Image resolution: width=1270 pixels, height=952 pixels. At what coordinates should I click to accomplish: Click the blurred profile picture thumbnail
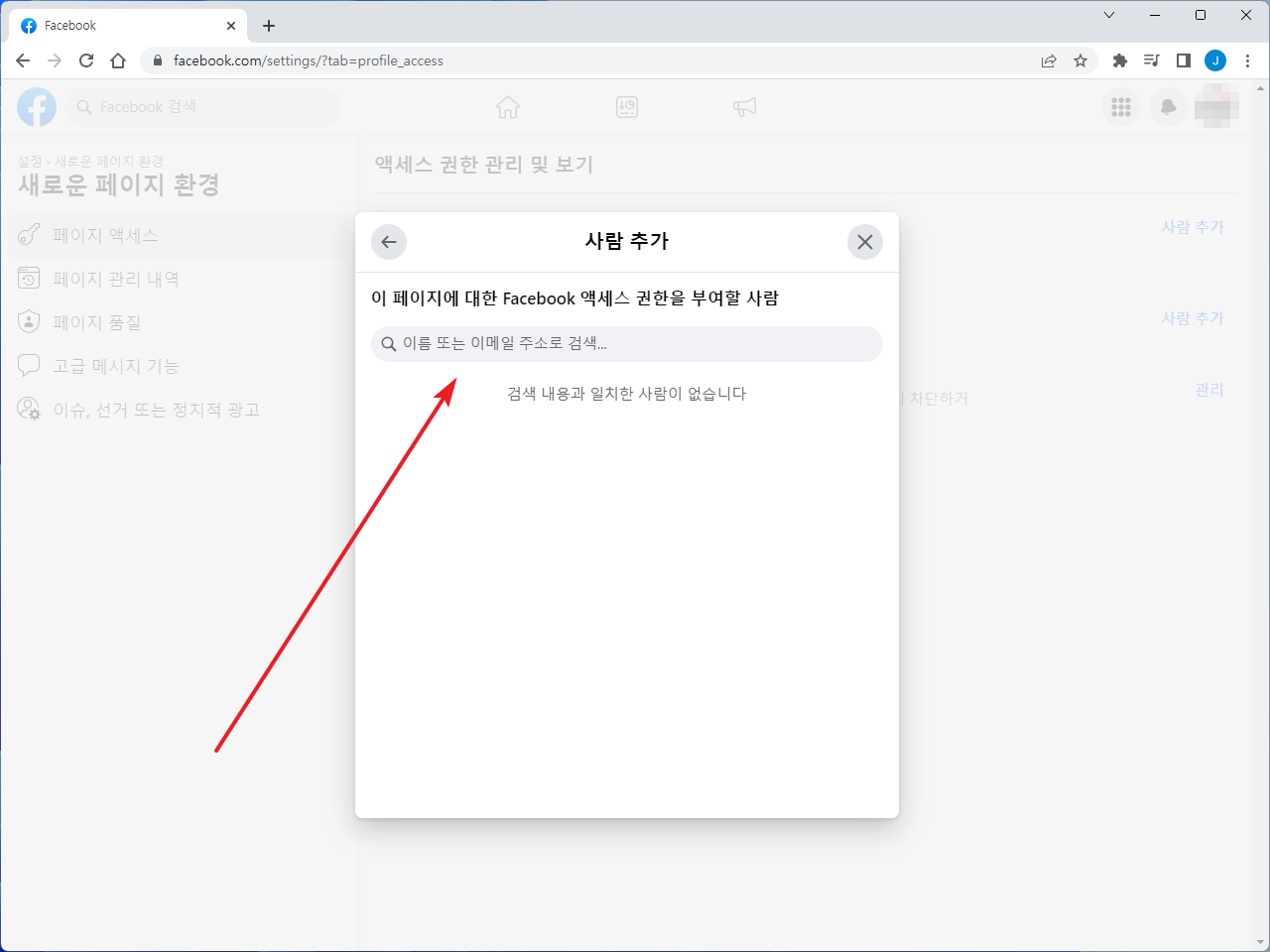point(1216,107)
